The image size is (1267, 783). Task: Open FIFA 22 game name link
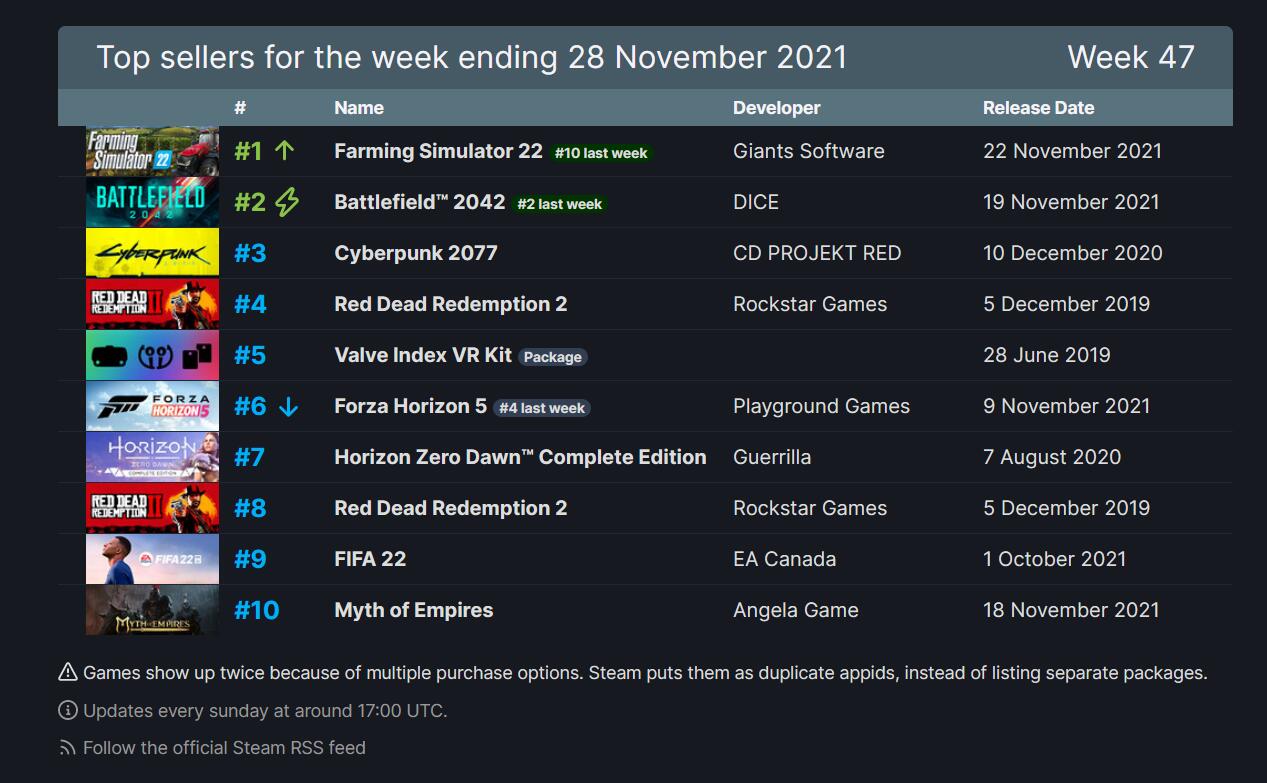pyautogui.click(x=370, y=559)
